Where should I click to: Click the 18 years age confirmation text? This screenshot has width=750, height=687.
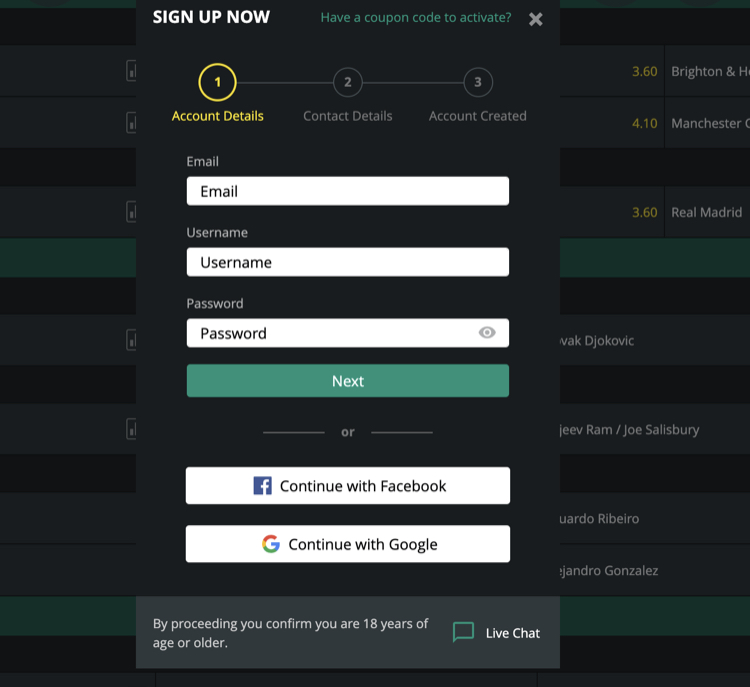tap(290, 633)
